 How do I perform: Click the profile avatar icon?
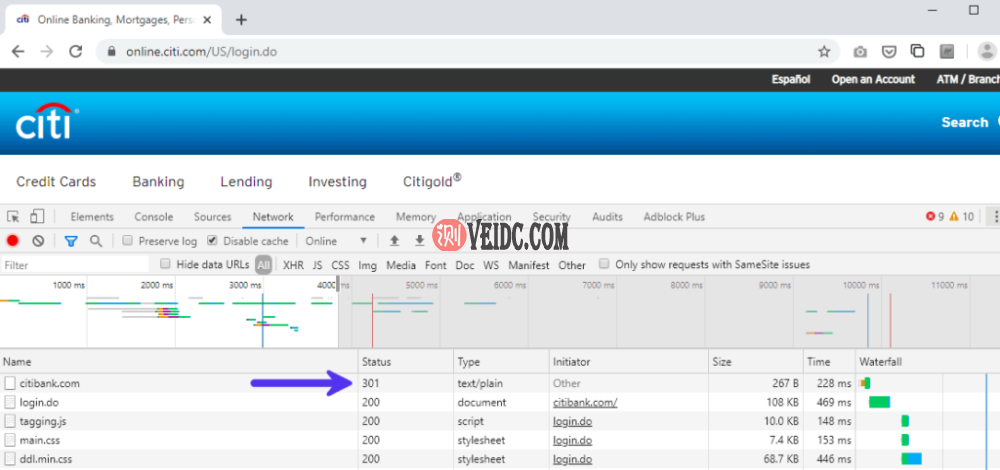(x=987, y=52)
